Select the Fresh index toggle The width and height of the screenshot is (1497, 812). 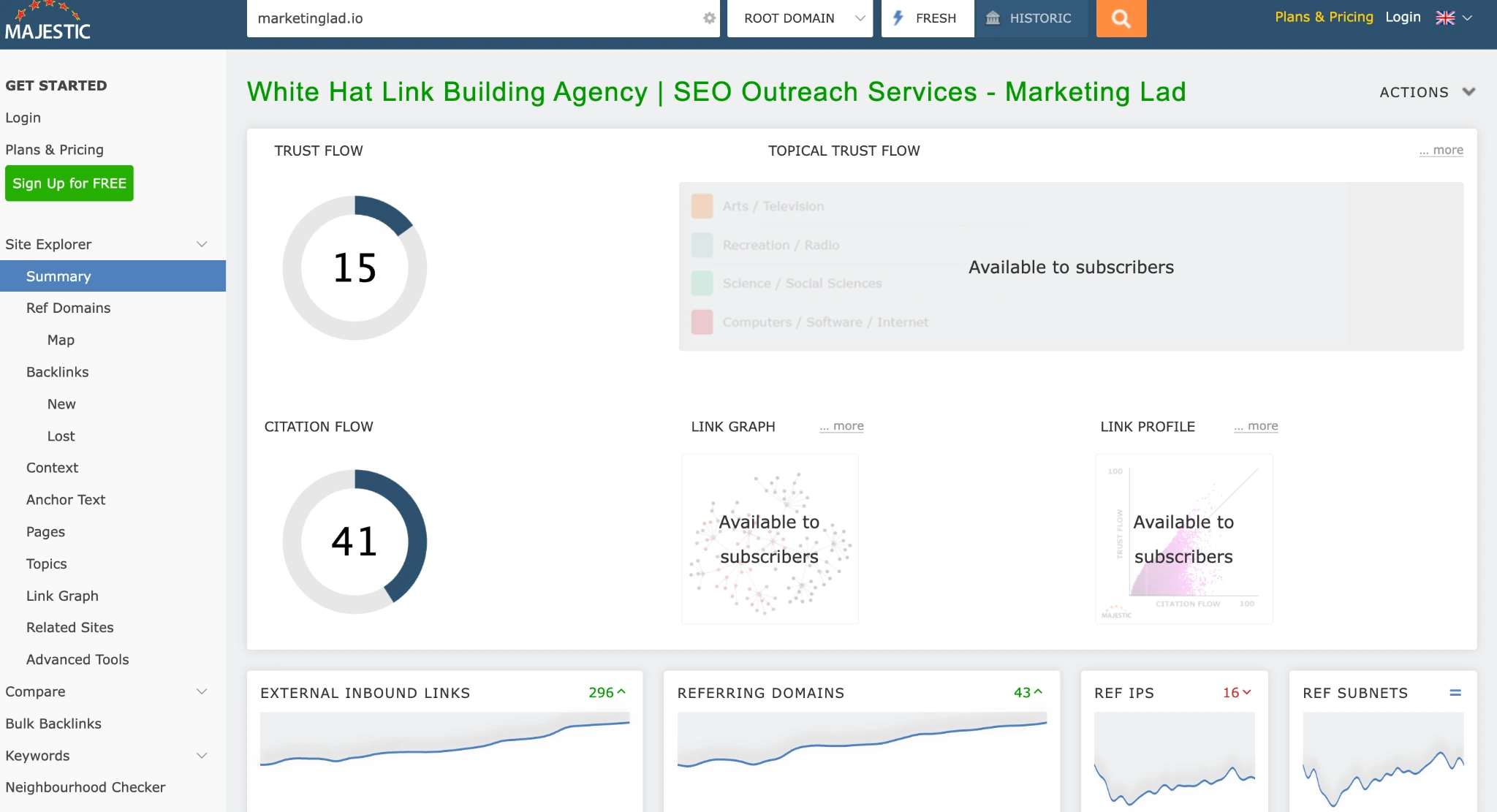[x=927, y=18]
